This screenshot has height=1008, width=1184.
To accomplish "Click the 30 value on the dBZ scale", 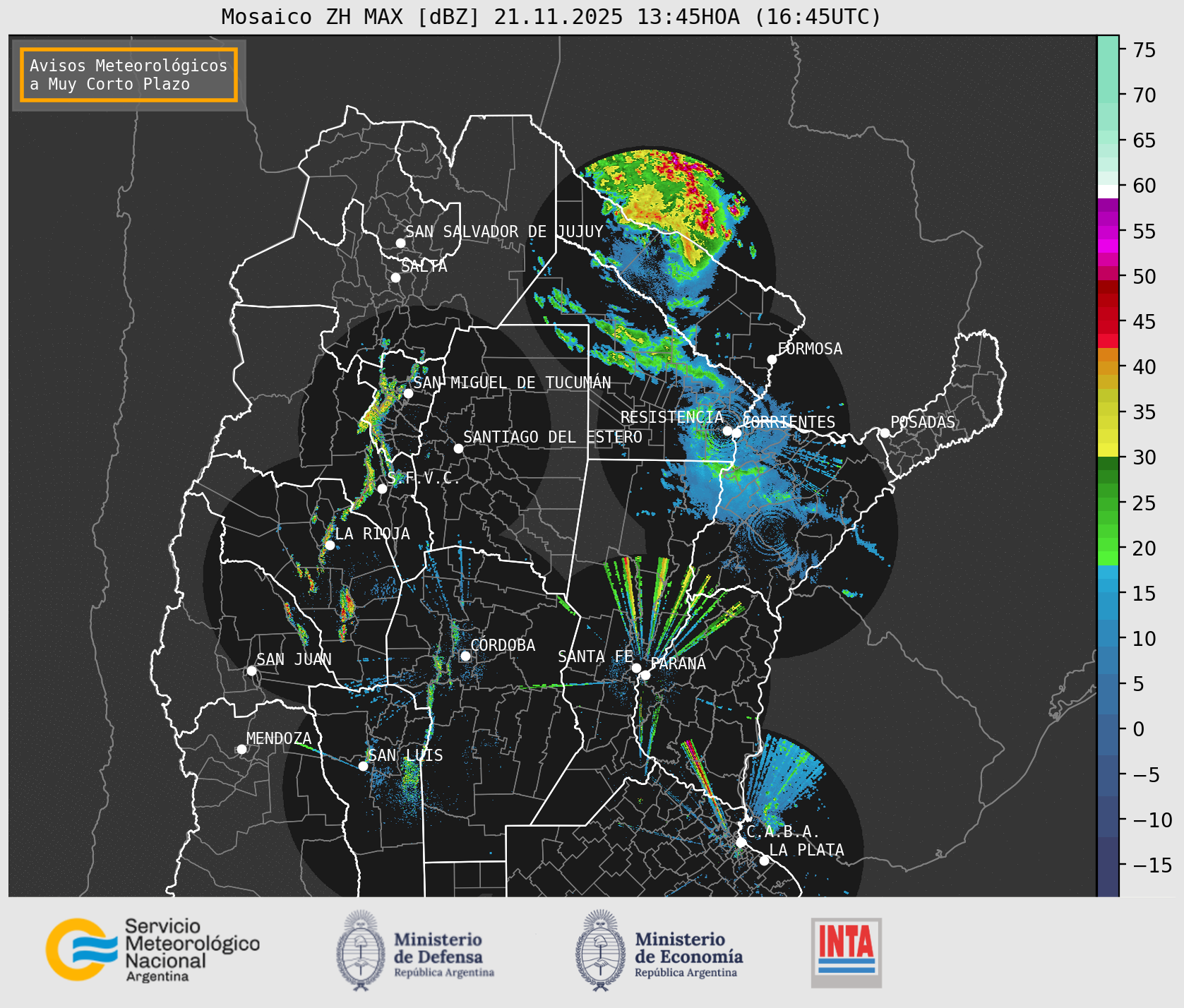I will tap(1144, 457).
